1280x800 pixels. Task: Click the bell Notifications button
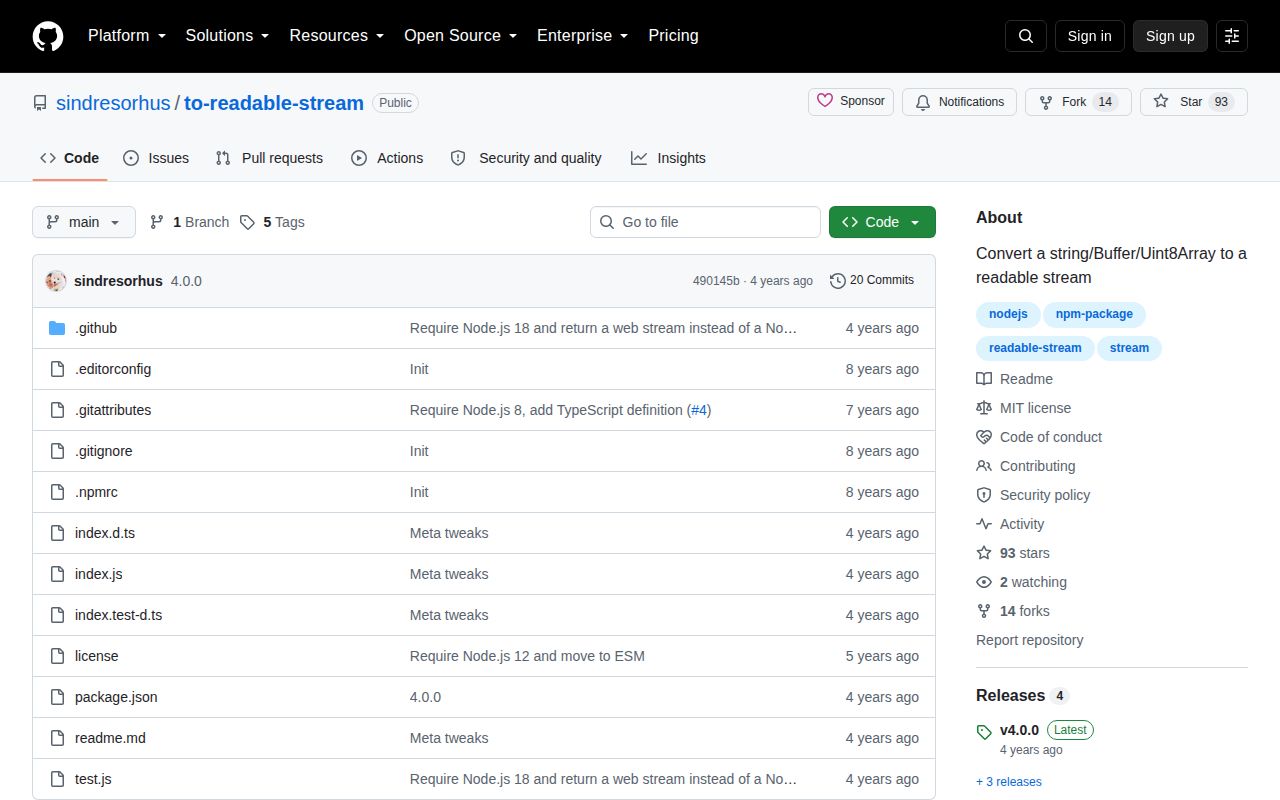coord(960,102)
